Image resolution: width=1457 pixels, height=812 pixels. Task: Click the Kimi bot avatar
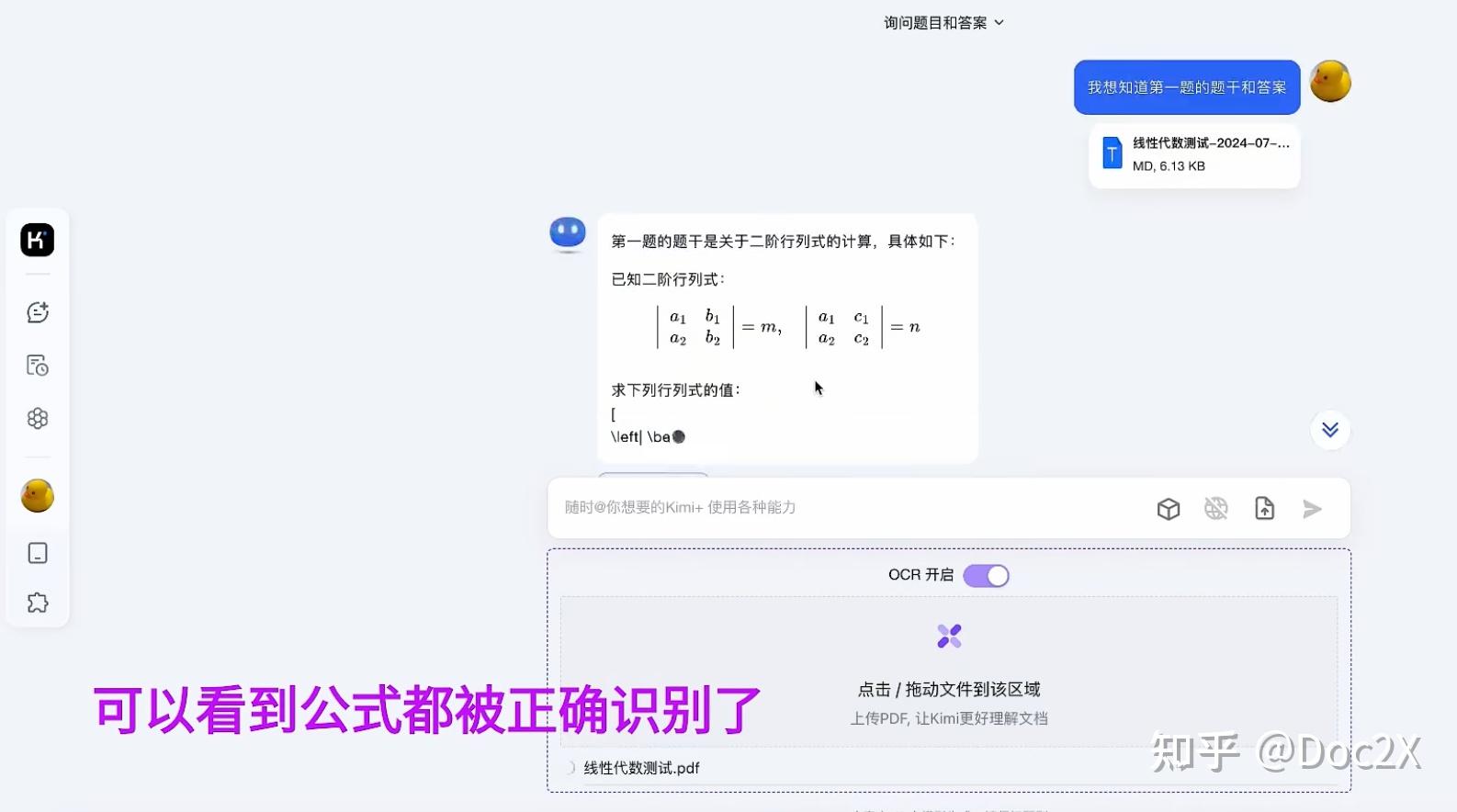click(x=568, y=234)
